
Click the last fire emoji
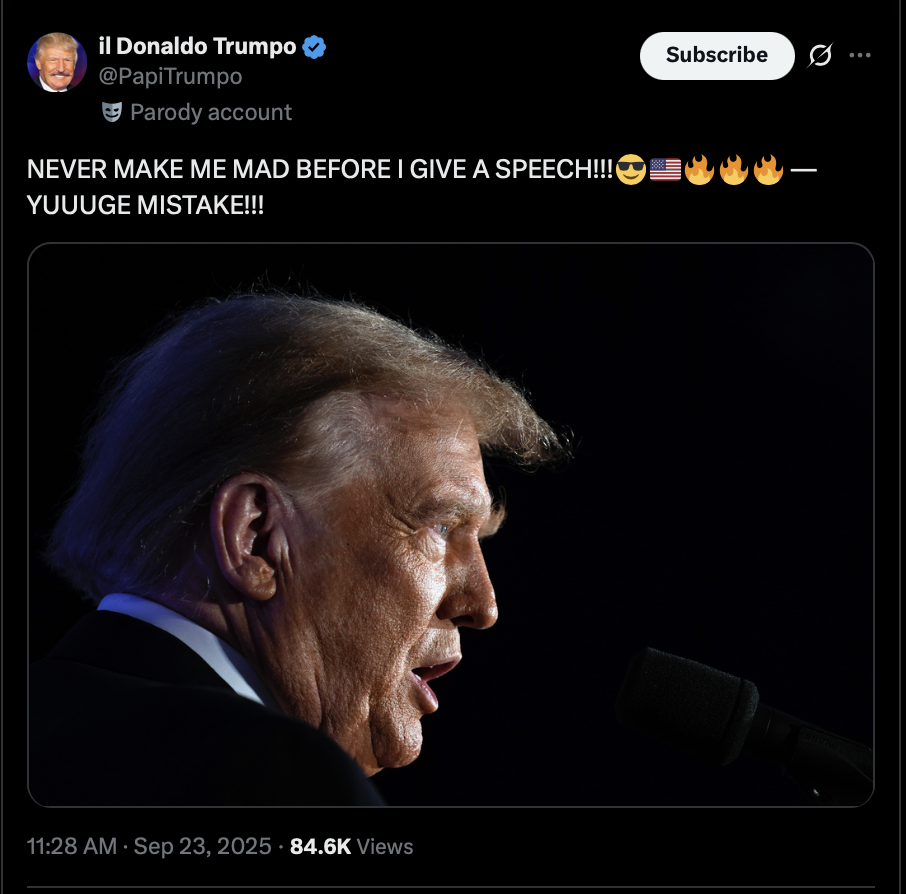point(767,171)
